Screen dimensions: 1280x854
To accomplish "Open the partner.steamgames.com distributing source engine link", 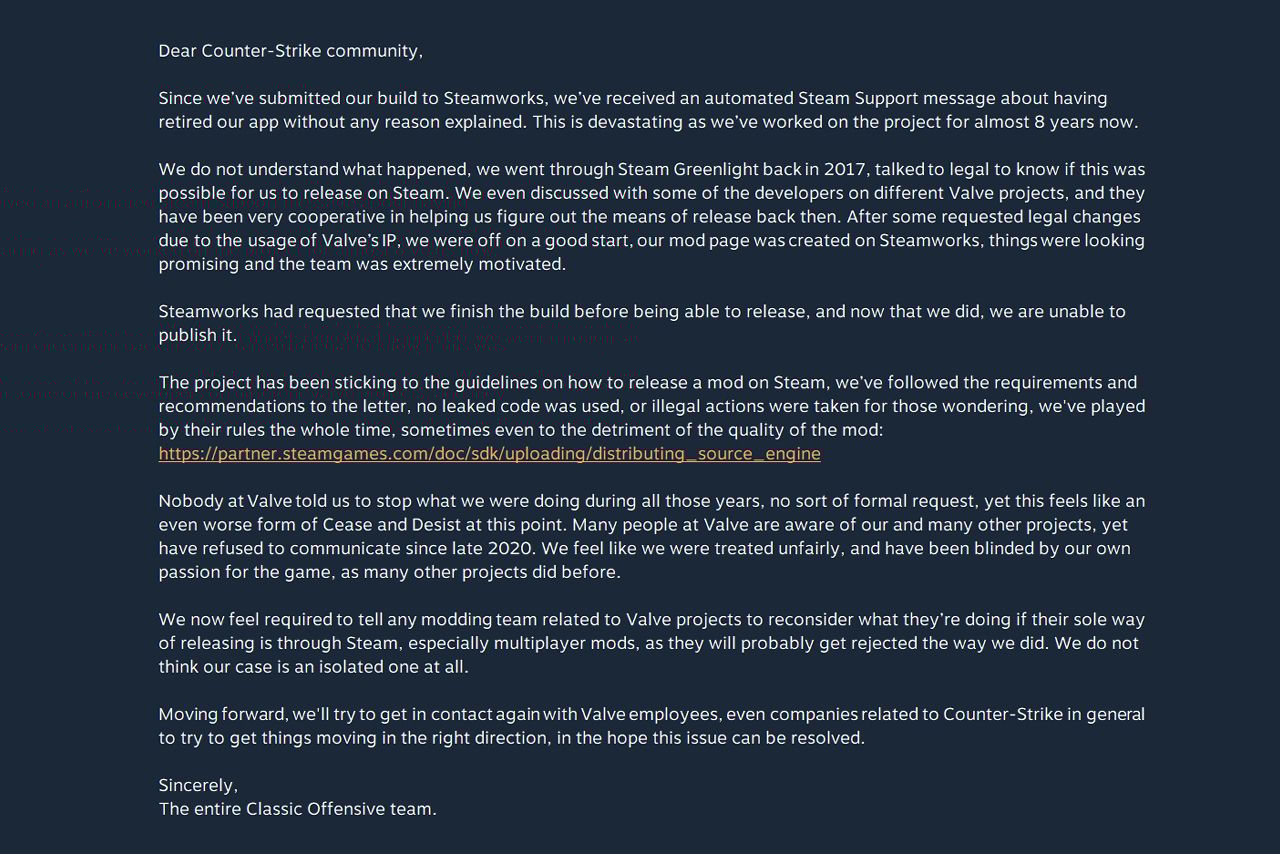I will (489, 454).
